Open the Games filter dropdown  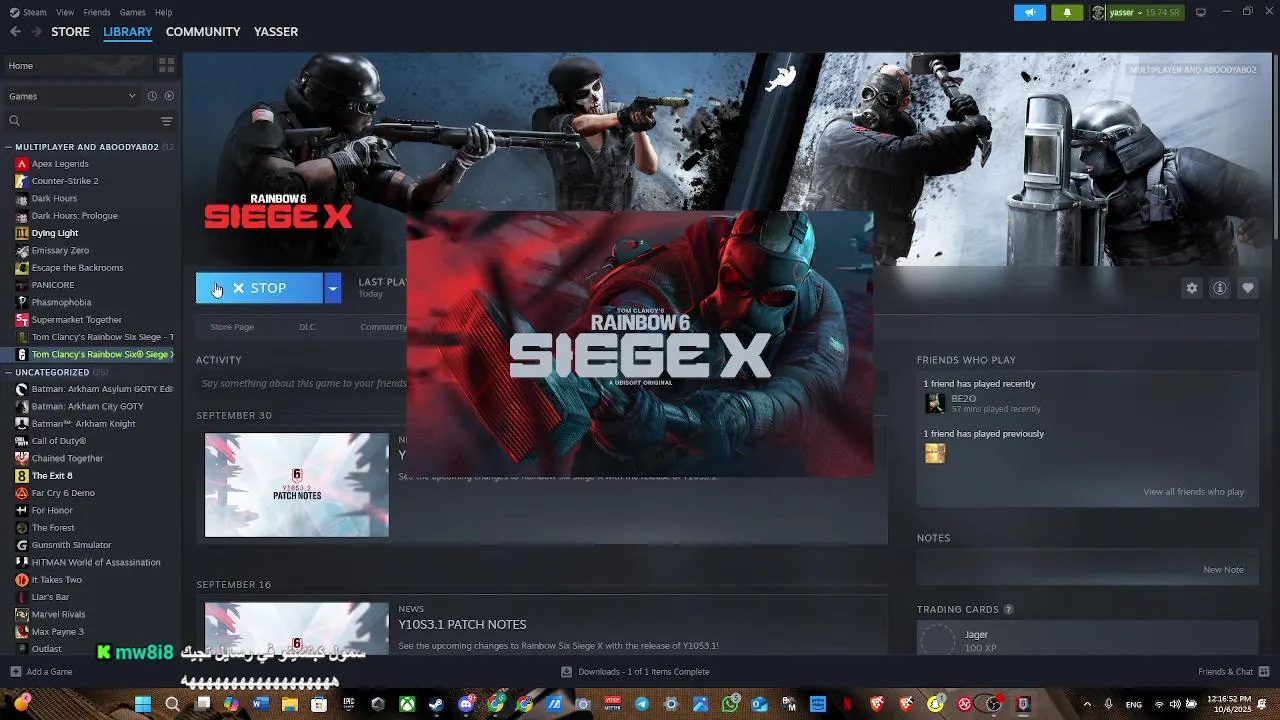72,96
